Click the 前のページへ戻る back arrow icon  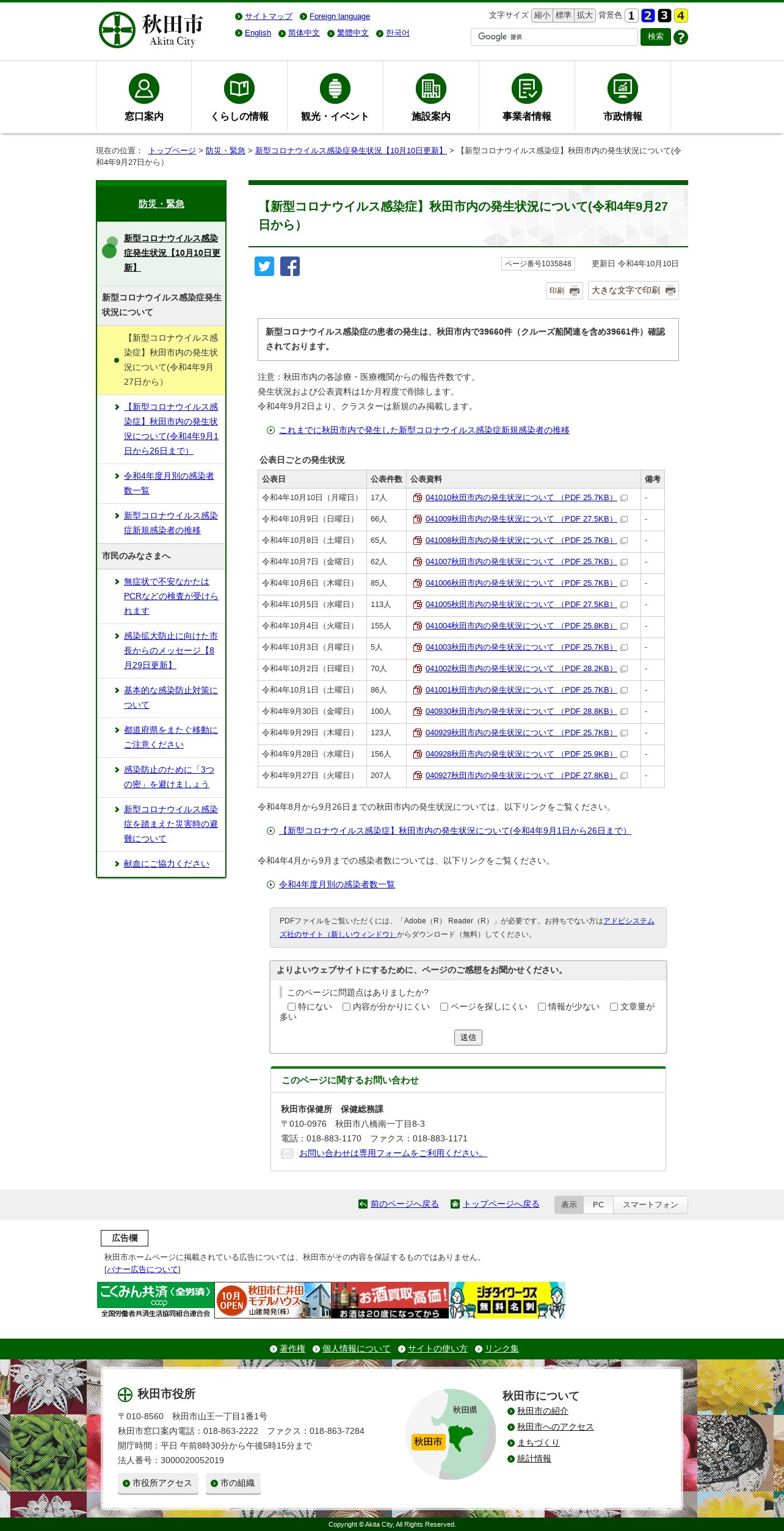coord(363,1204)
